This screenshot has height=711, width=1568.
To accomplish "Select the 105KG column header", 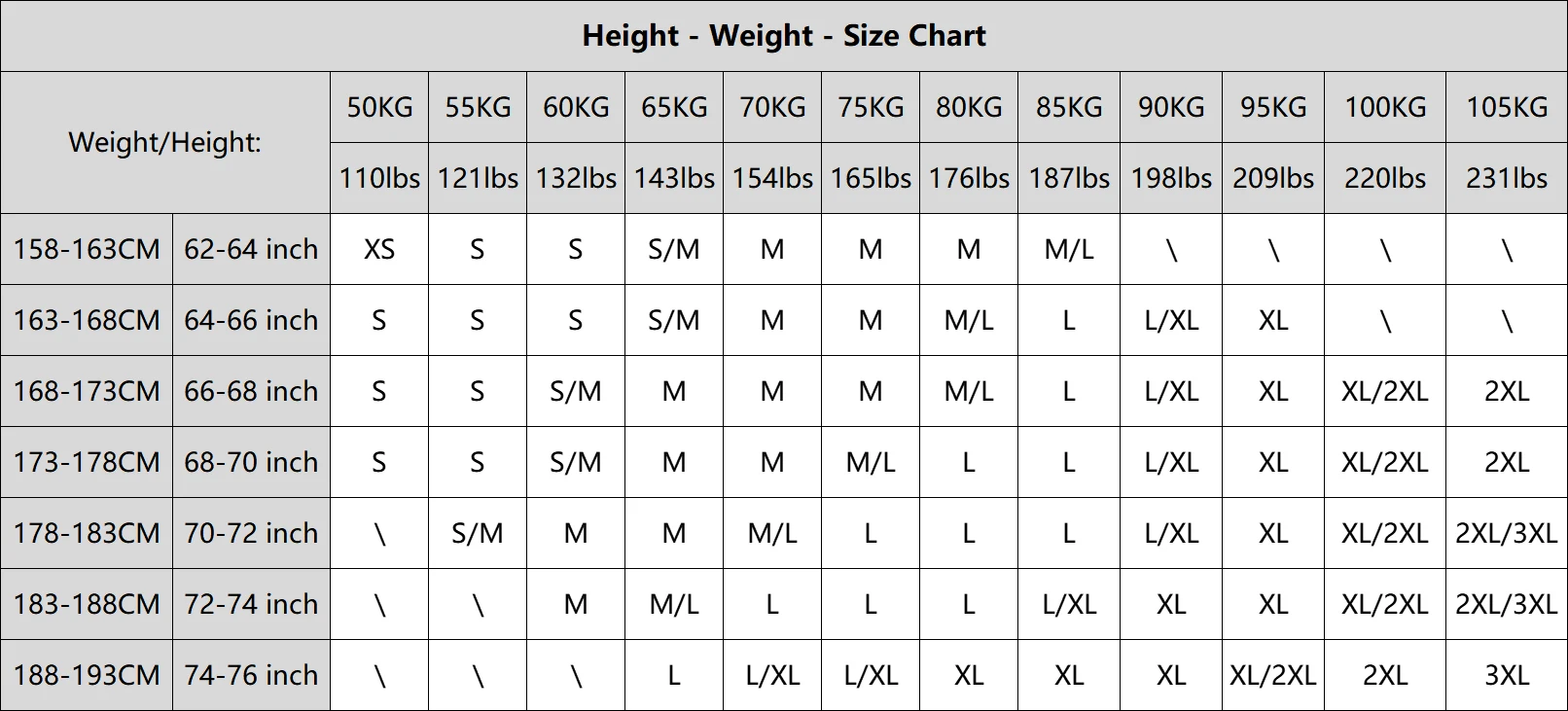I will pos(1506,107).
